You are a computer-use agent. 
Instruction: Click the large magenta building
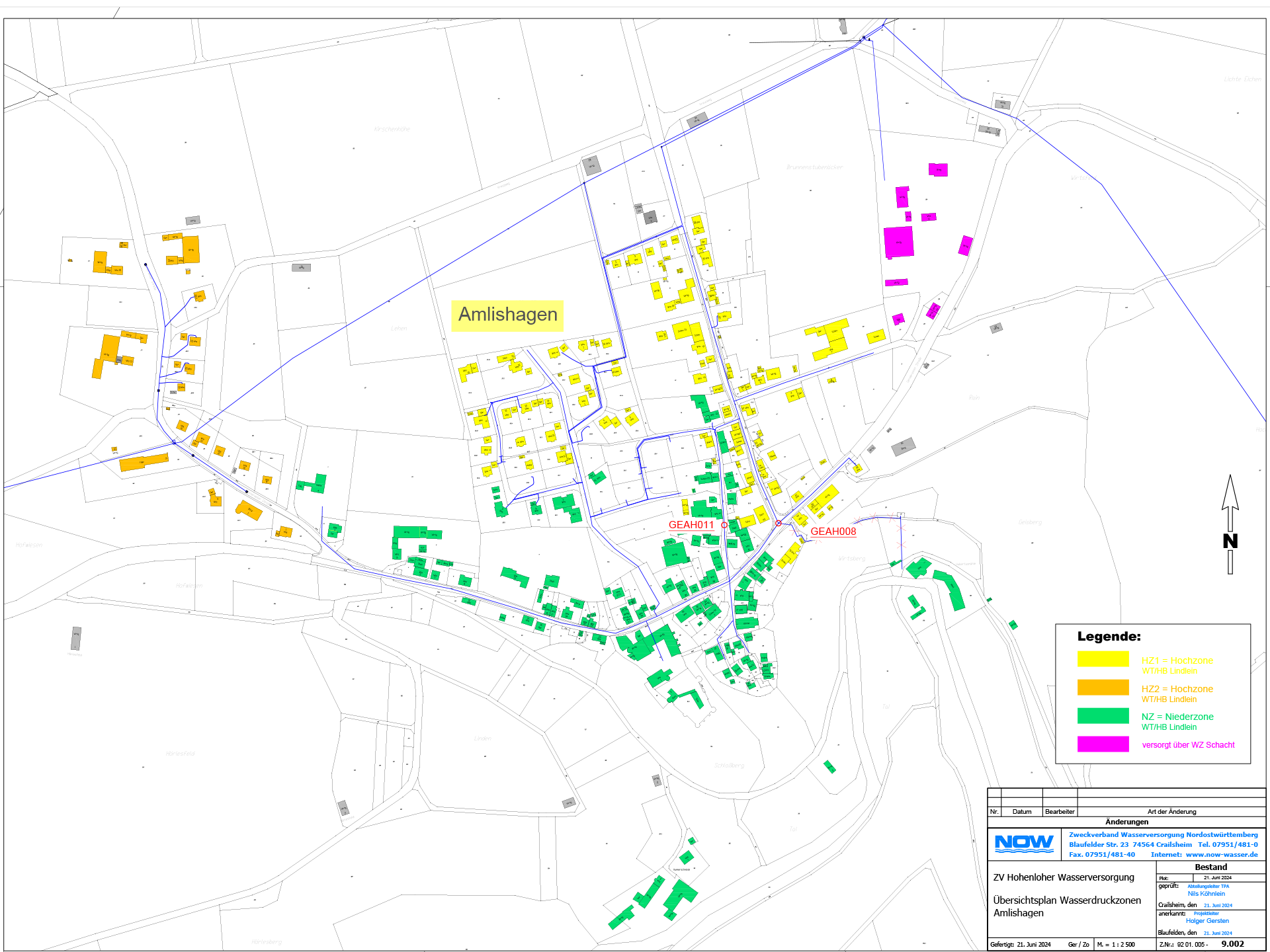pyautogui.click(x=898, y=242)
